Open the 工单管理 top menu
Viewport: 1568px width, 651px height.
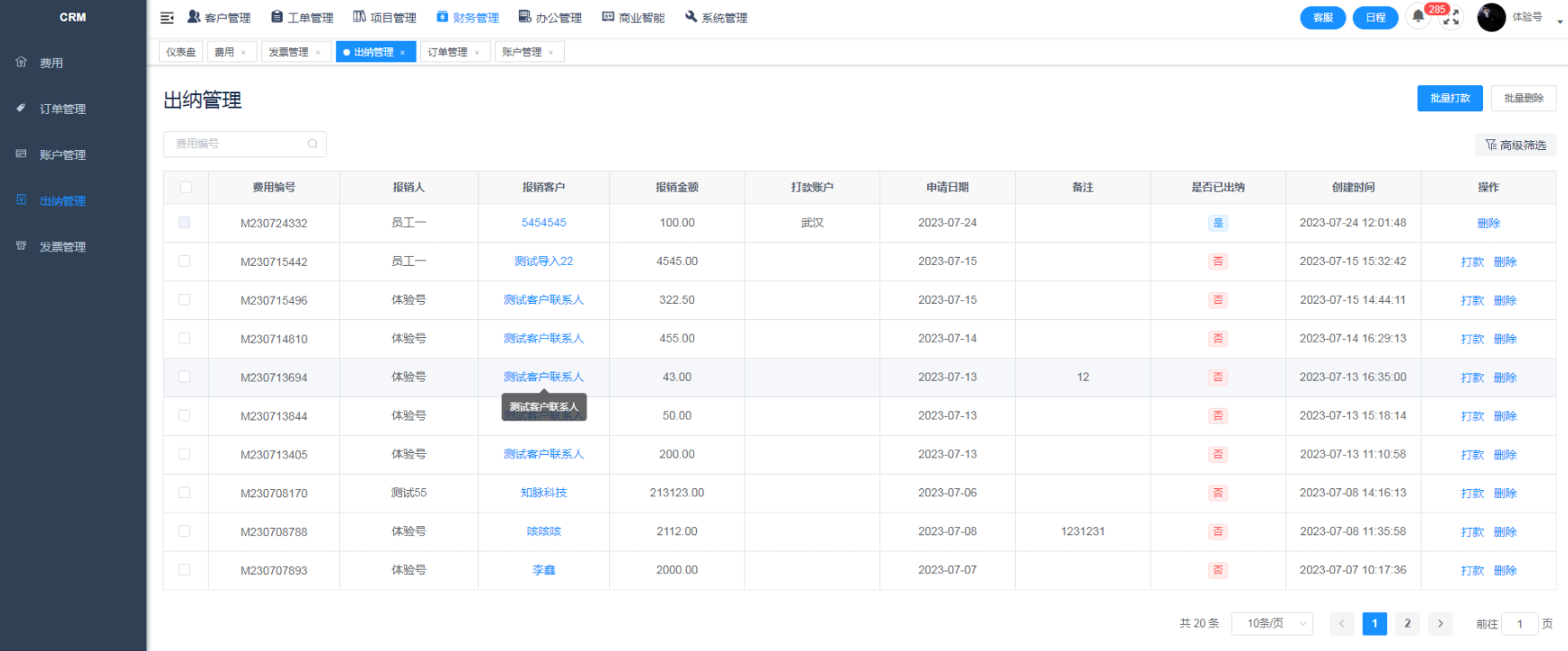[x=302, y=17]
